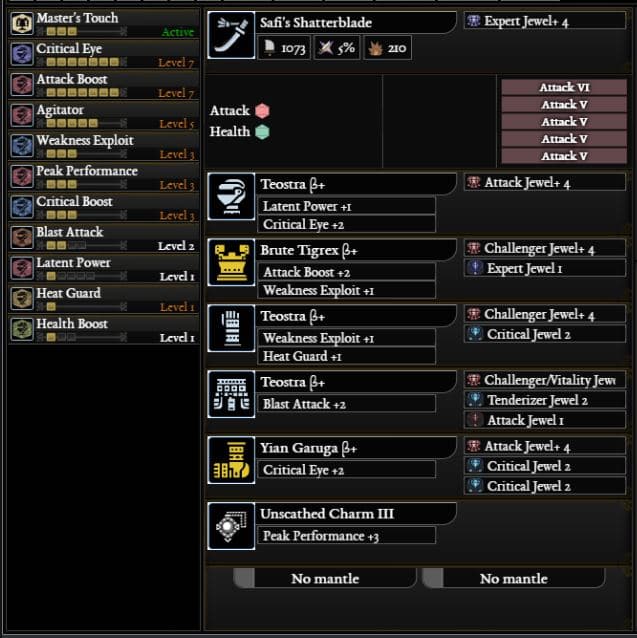Viewport: 637px width, 638px height.
Task: Select the Teostra β+ gloves icon
Action: coord(231,328)
